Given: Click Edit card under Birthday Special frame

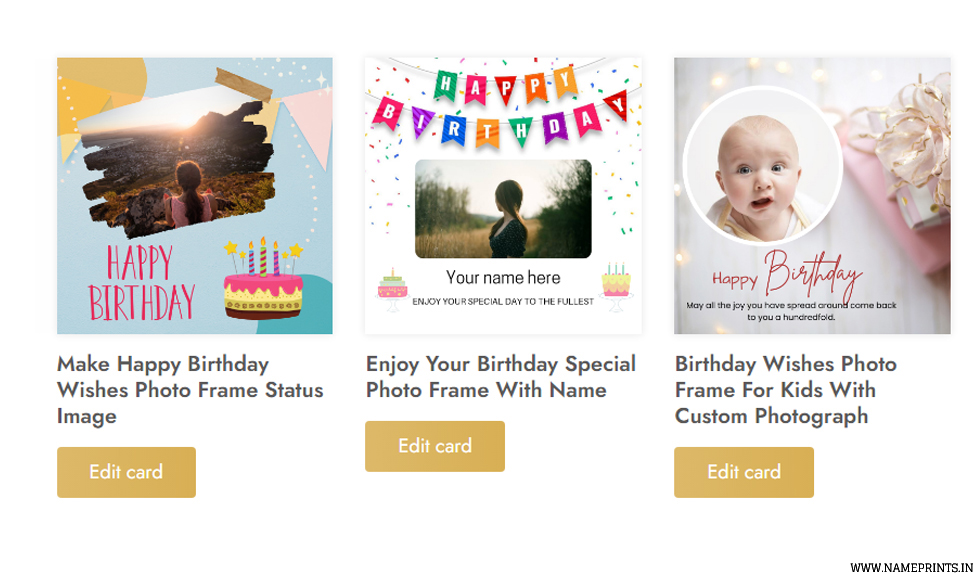Looking at the screenshot, I should [x=435, y=446].
